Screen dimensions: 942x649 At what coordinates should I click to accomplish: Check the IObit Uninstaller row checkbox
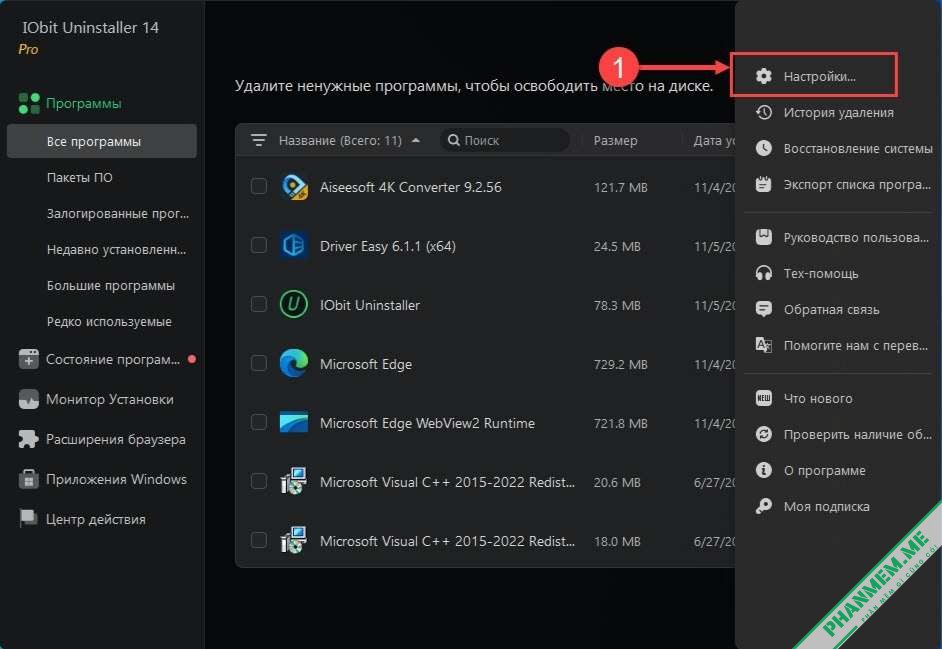point(259,304)
